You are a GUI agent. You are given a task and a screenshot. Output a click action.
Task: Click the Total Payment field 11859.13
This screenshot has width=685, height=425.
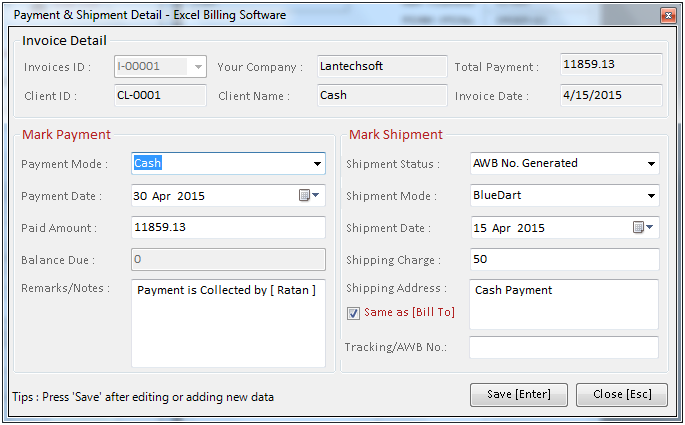[x=611, y=64]
